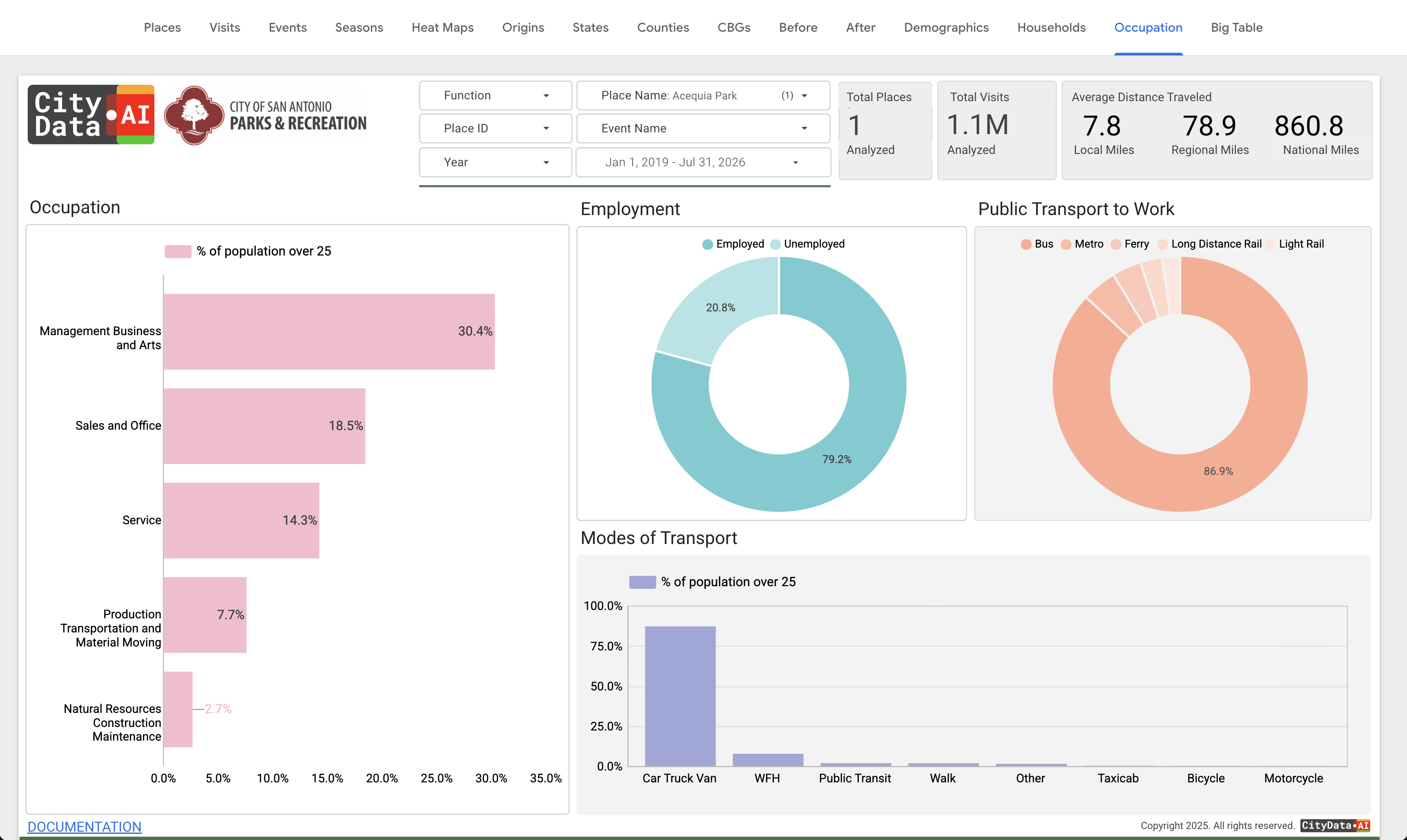Switch to the Counties tab
The height and width of the screenshot is (840, 1407).
tap(663, 27)
